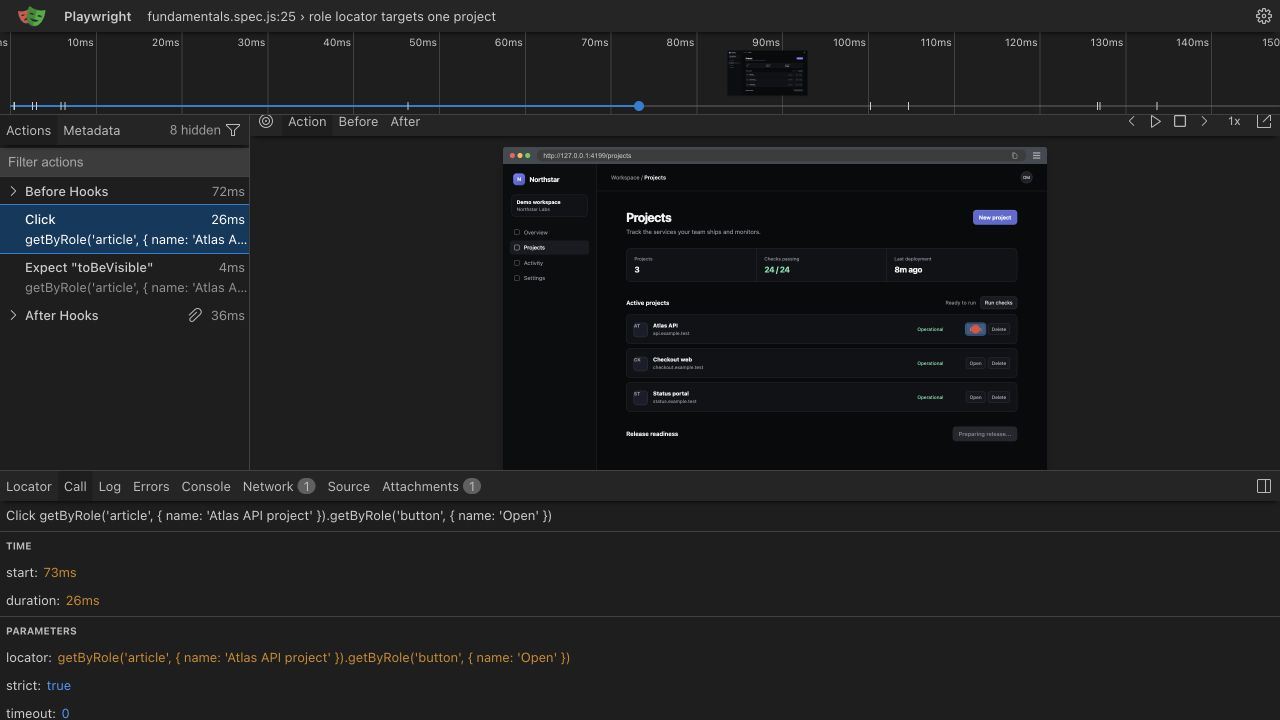Click the Workspace breadcrumb link

pyautogui.click(x=625, y=177)
